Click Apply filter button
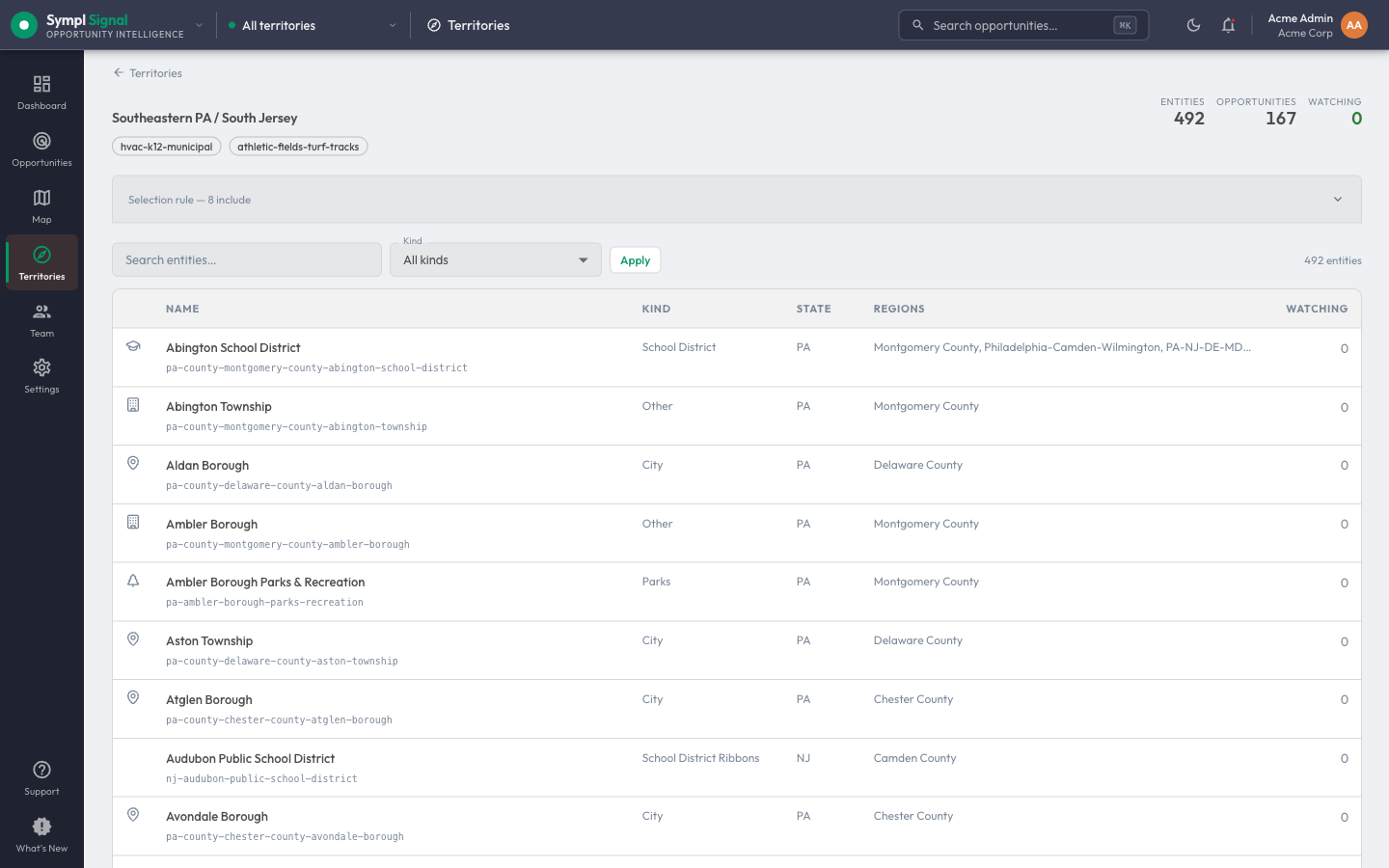This screenshot has width=1389, height=868. pyautogui.click(x=635, y=260)
